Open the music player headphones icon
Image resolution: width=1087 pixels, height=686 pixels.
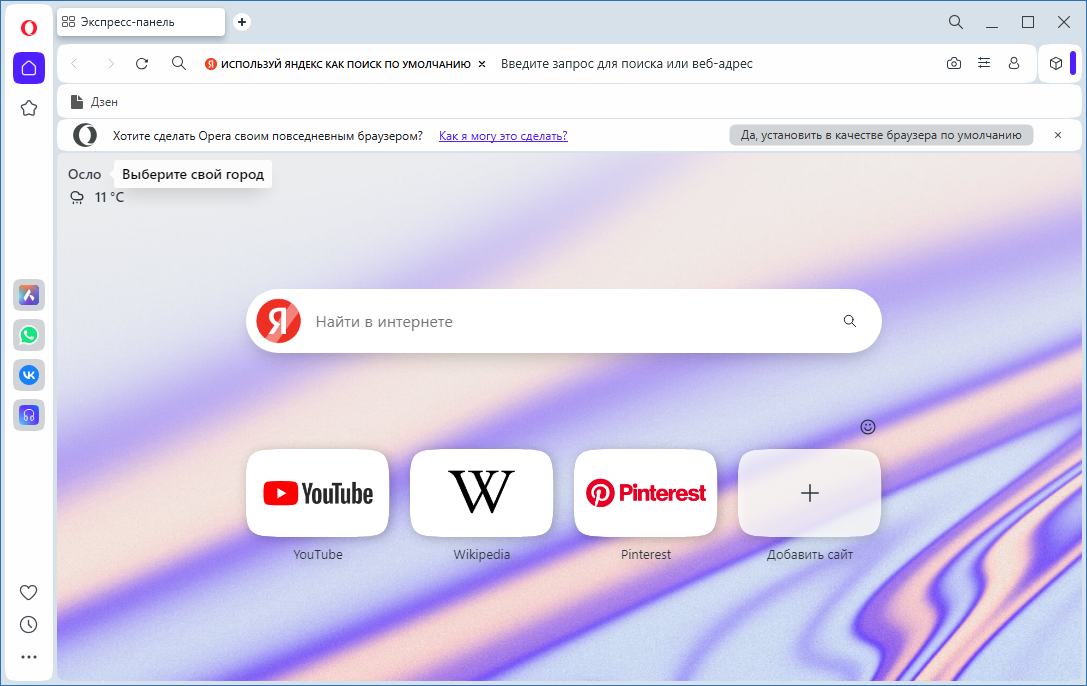tap(28, 415)
